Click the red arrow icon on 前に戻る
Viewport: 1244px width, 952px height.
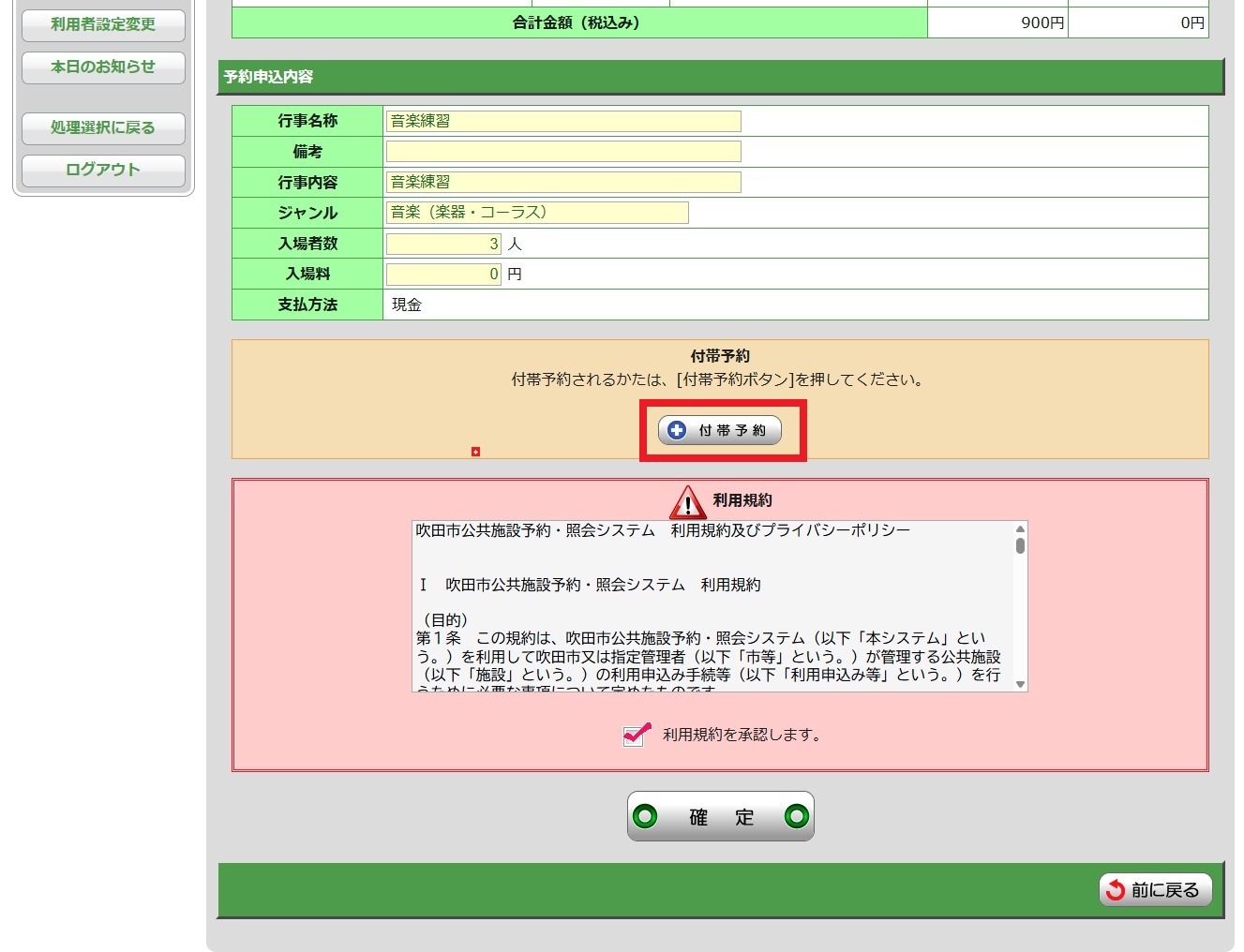[1115, 890]
